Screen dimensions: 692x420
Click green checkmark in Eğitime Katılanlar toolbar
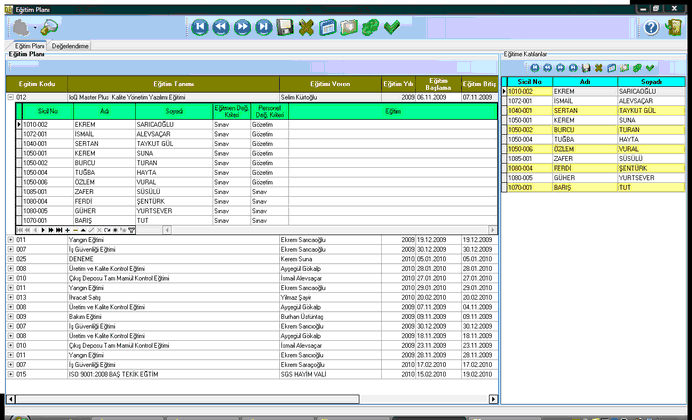pyautogui.click(x=650, y=68)
